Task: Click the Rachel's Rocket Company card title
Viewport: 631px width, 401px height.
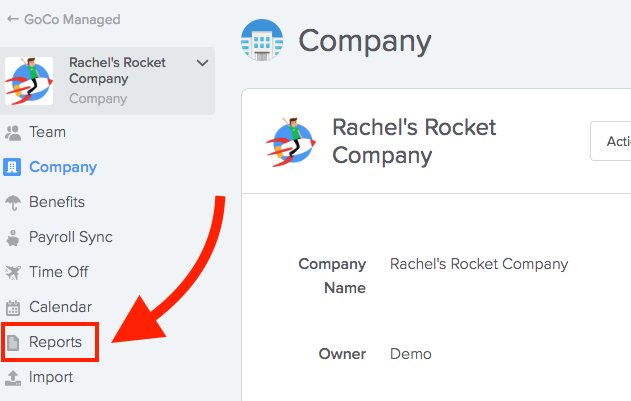Action: 414,142
